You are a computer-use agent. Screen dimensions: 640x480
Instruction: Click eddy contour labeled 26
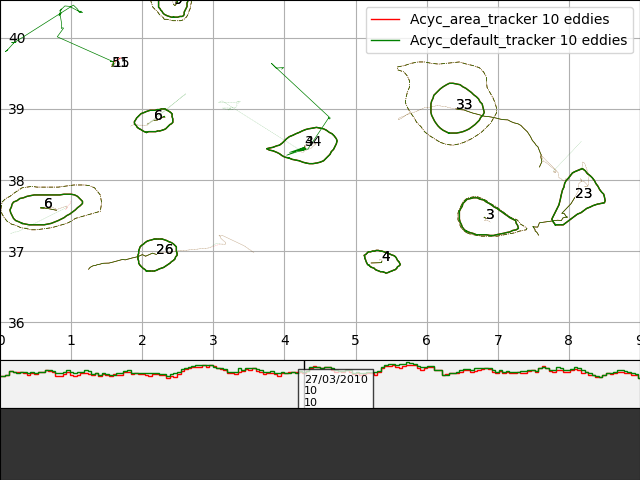158,255
